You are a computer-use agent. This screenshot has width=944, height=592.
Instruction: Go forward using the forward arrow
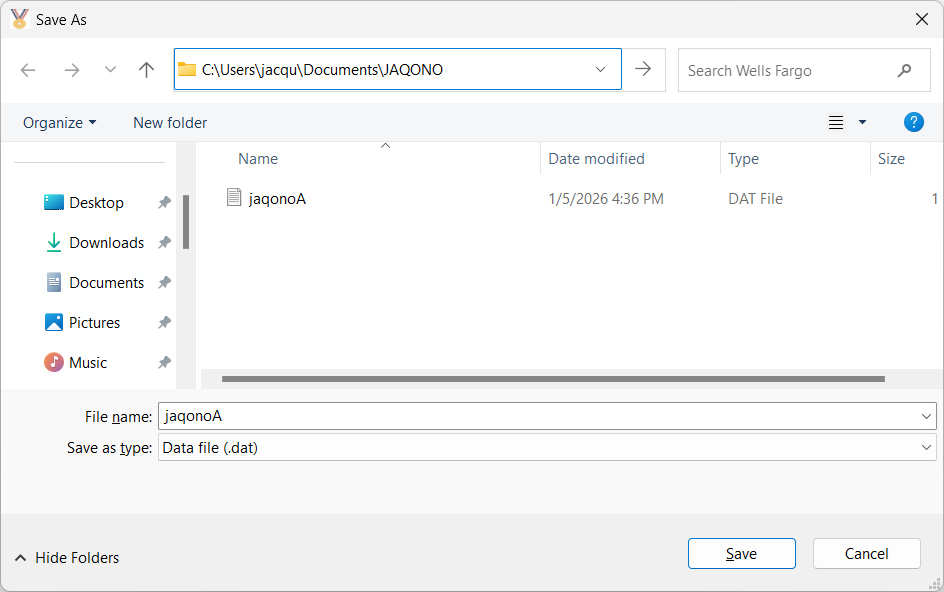coord(72,70)
